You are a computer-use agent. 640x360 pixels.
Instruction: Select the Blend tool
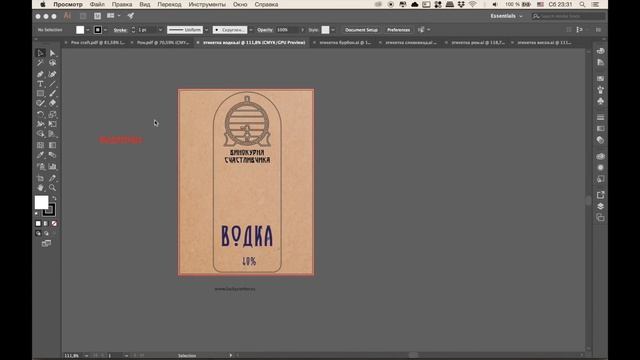pyautogui.click(x=52, y=155)
